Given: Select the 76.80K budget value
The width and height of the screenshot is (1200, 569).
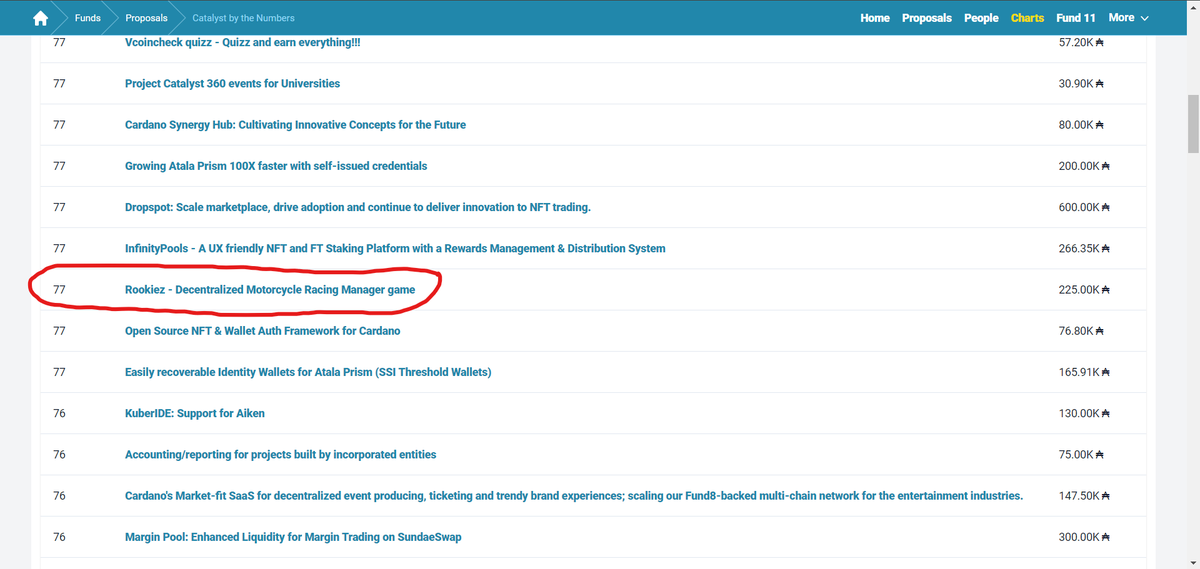Looking at the screenshot, I should tap(1080, 331).
